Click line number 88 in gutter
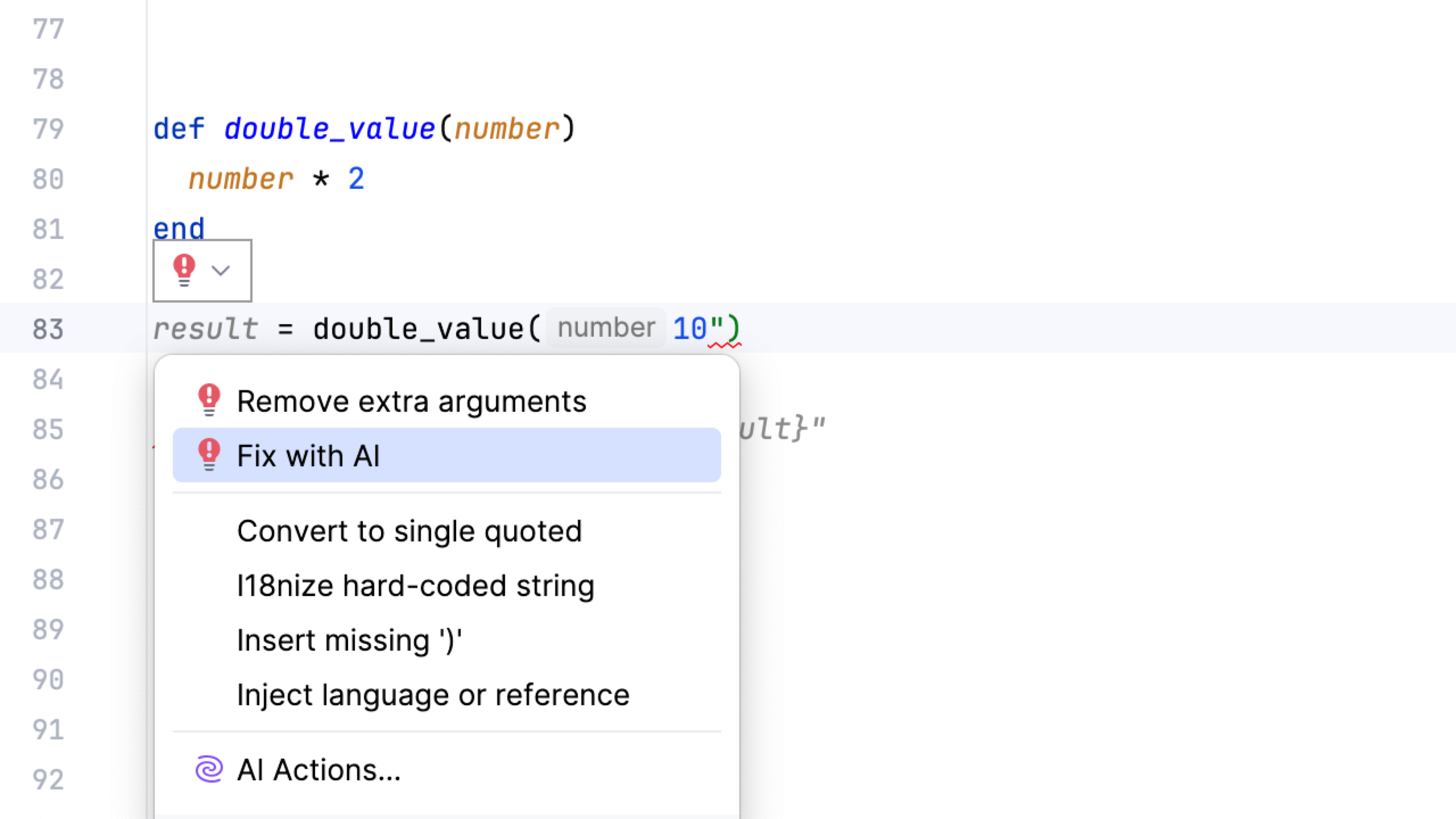The image size is (1456, 819). pos(48,580)
